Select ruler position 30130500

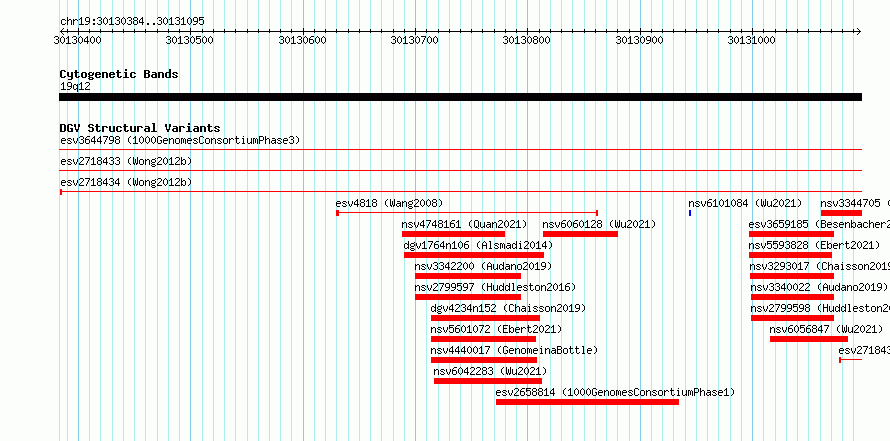pos(190,40)
